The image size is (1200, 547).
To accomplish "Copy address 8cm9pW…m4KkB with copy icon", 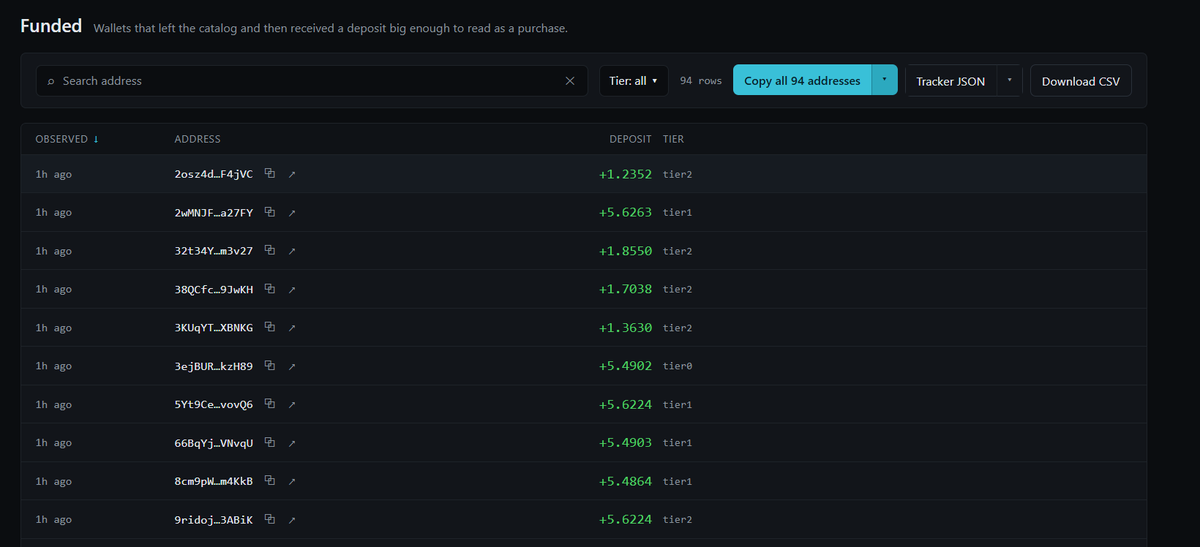I will tap(270, 481).
